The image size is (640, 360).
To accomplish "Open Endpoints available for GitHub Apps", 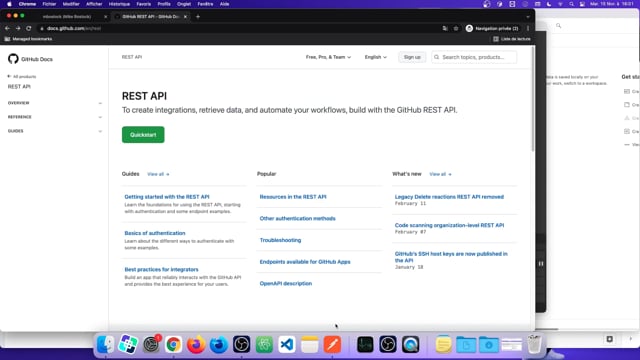I will click(304, 262).
